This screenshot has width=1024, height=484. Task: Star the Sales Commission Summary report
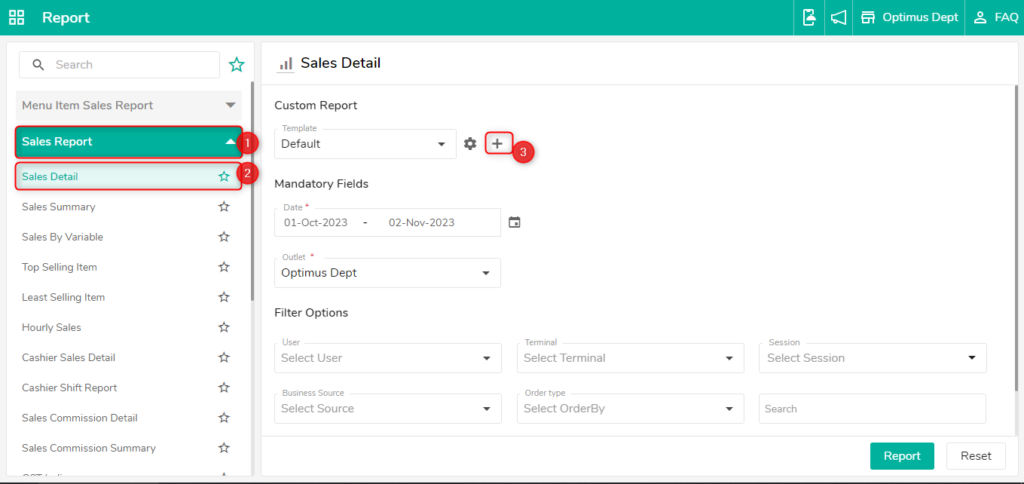(224, 448)
